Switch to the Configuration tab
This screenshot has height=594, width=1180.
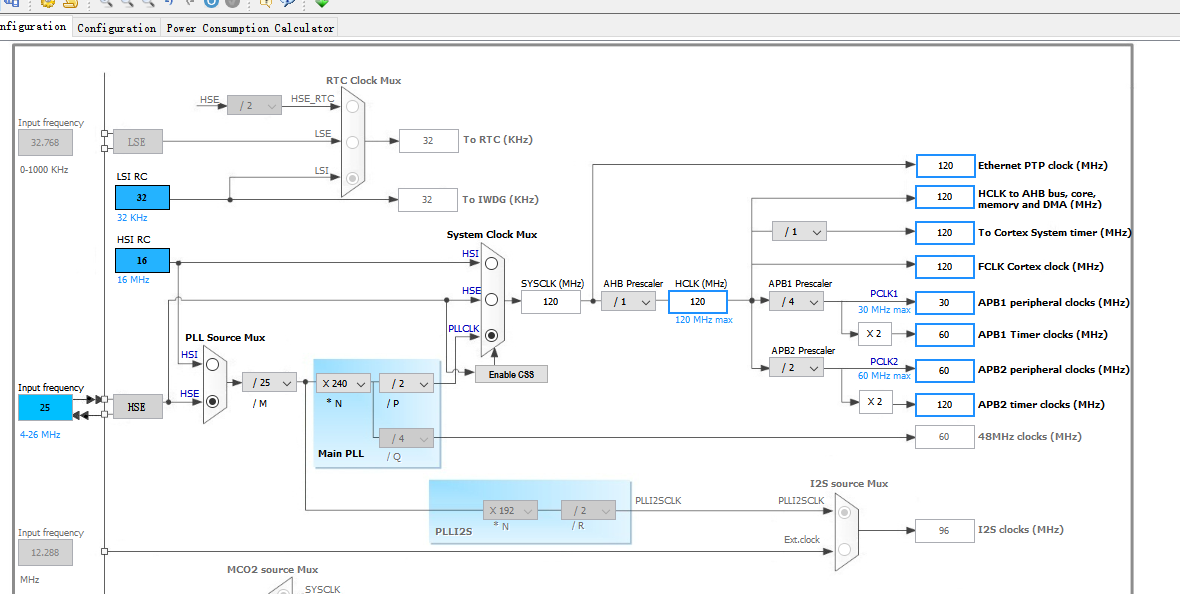coord(117,28)
